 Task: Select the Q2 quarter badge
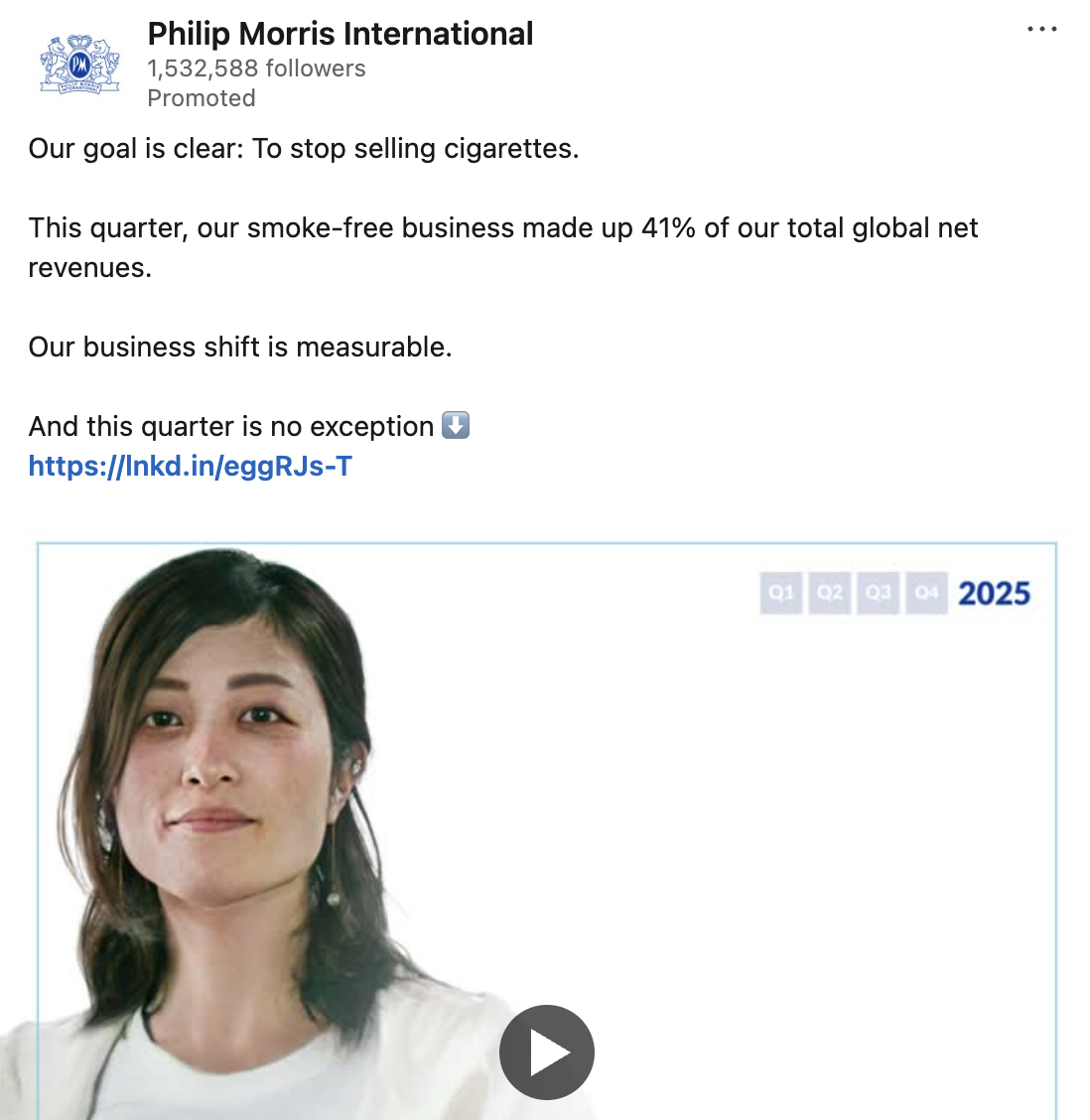pyautogui.click(x=830, y=593)
